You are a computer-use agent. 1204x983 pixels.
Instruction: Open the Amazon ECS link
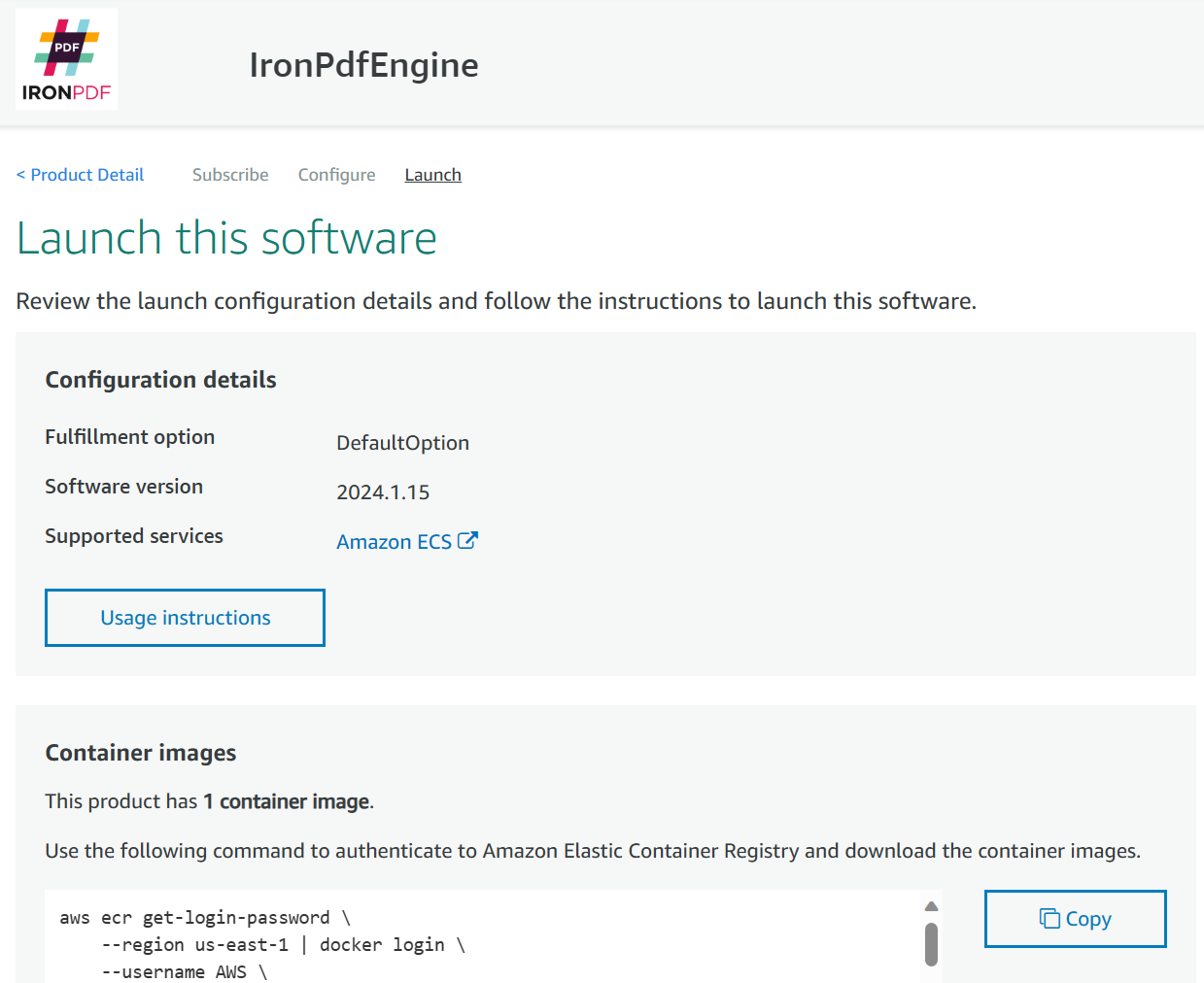[x=394, y=542]
